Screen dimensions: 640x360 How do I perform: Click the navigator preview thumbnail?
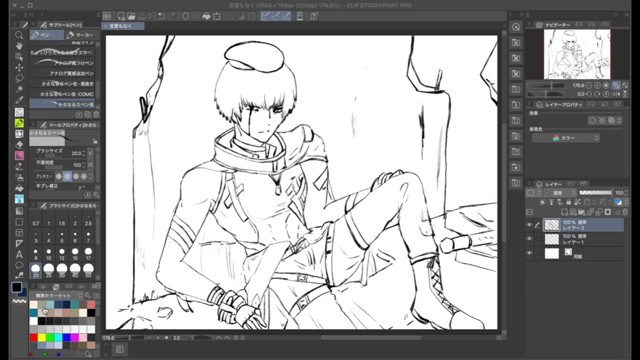577,54
